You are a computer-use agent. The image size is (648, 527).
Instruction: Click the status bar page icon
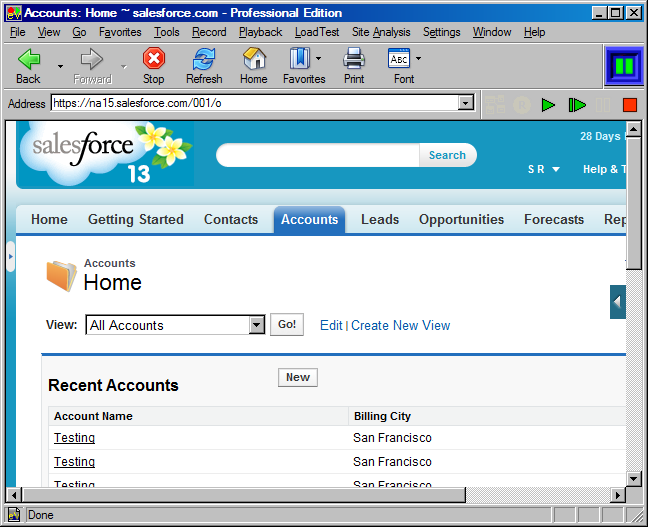(x=14, y=515)
